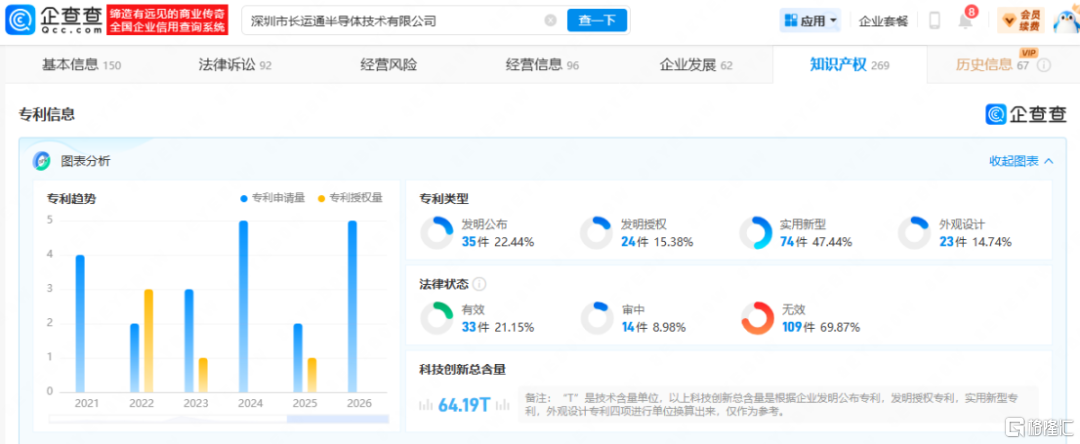1080x444 pixels.
Task: Toggle the 专利申请量 legend series
Action: point(272,198)
